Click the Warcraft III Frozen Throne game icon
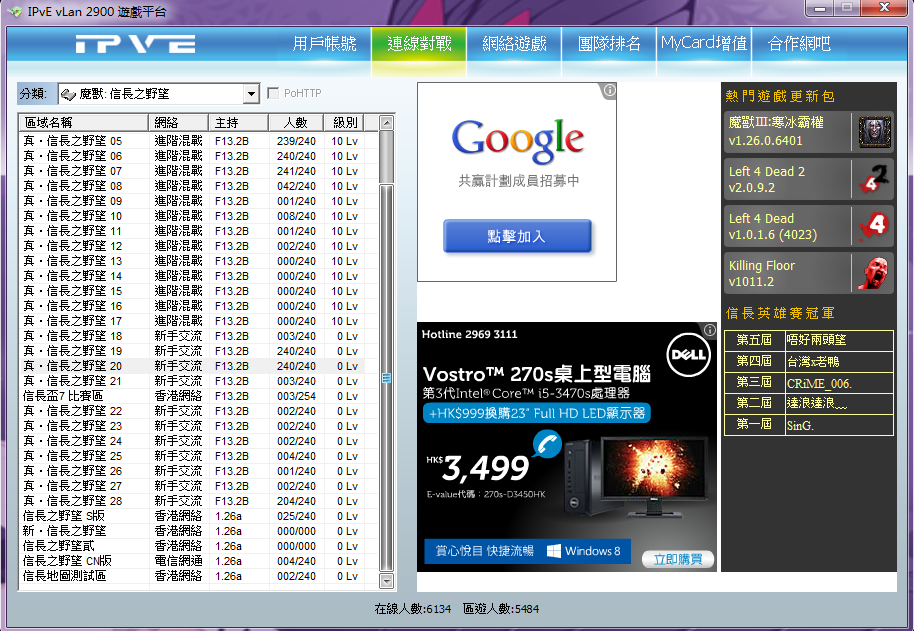The image size is (914, 631). (x=873, y=132)
